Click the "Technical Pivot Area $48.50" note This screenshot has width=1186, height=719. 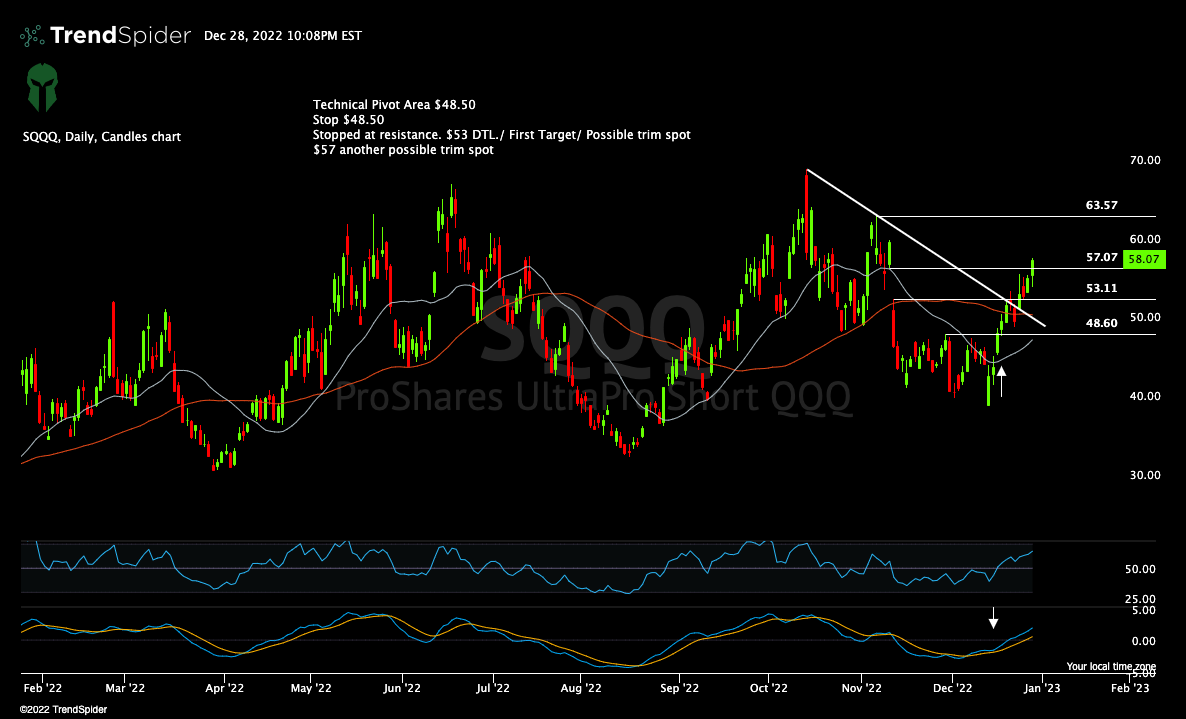(394, 104)
